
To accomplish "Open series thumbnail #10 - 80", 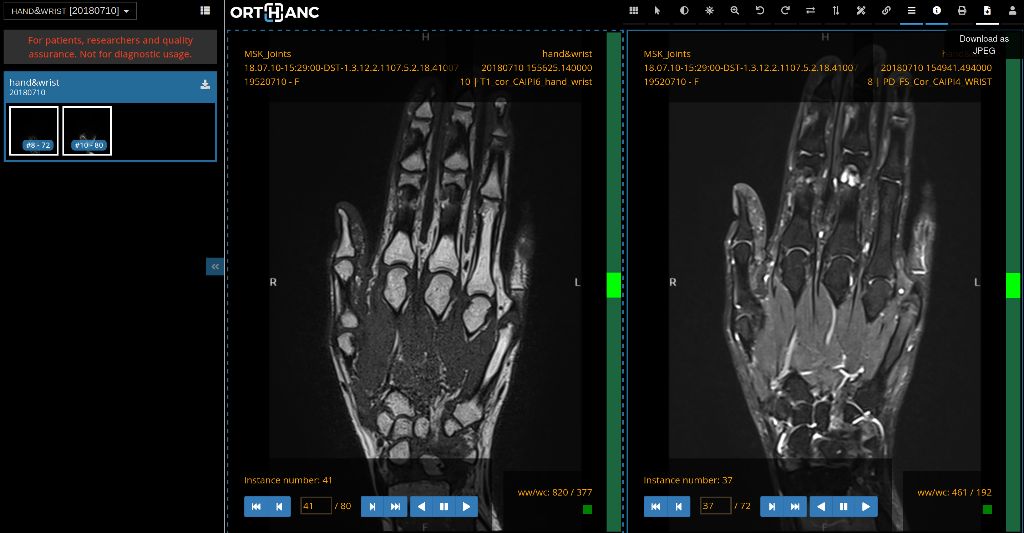I will (87, 131).
